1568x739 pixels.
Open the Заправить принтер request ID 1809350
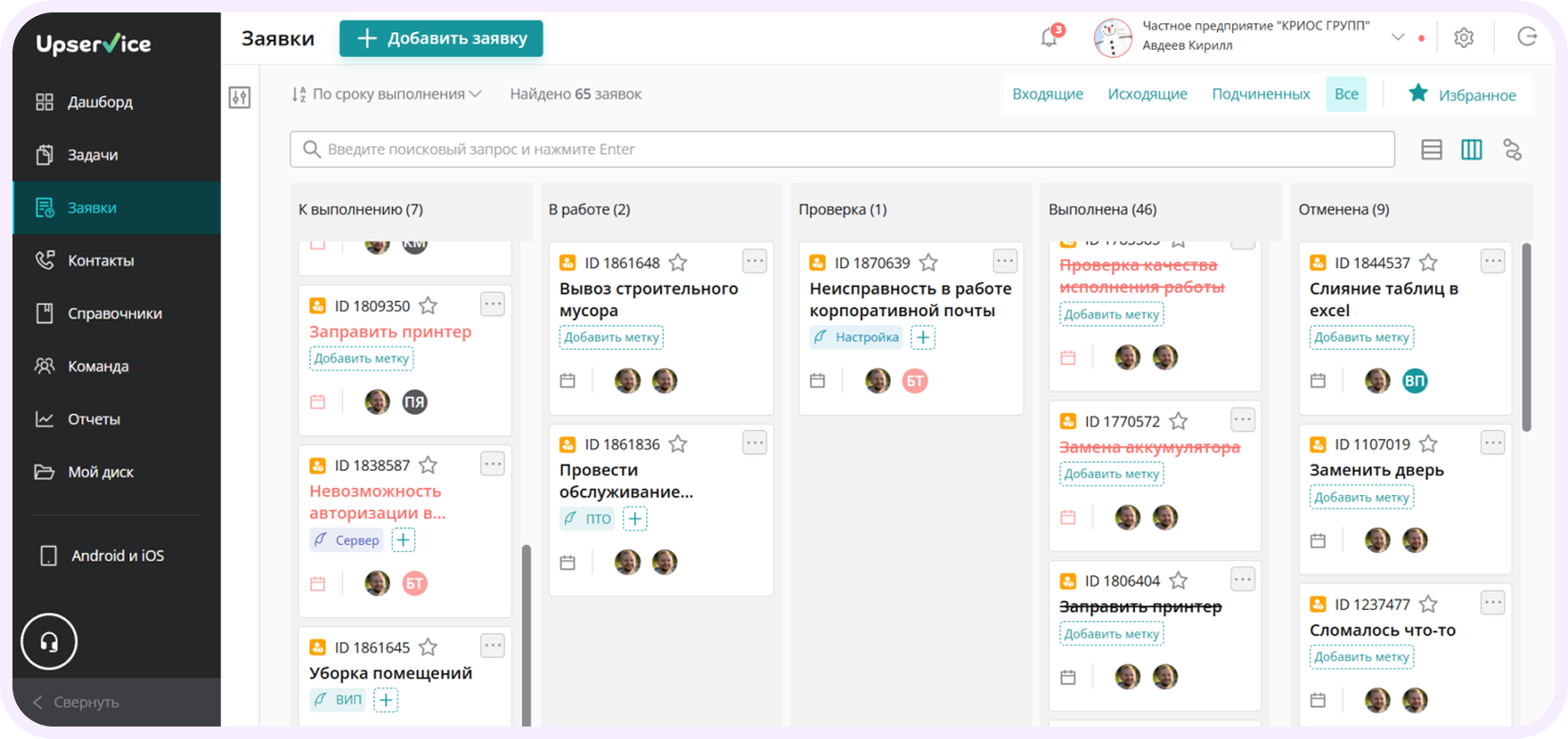[390, 331]
